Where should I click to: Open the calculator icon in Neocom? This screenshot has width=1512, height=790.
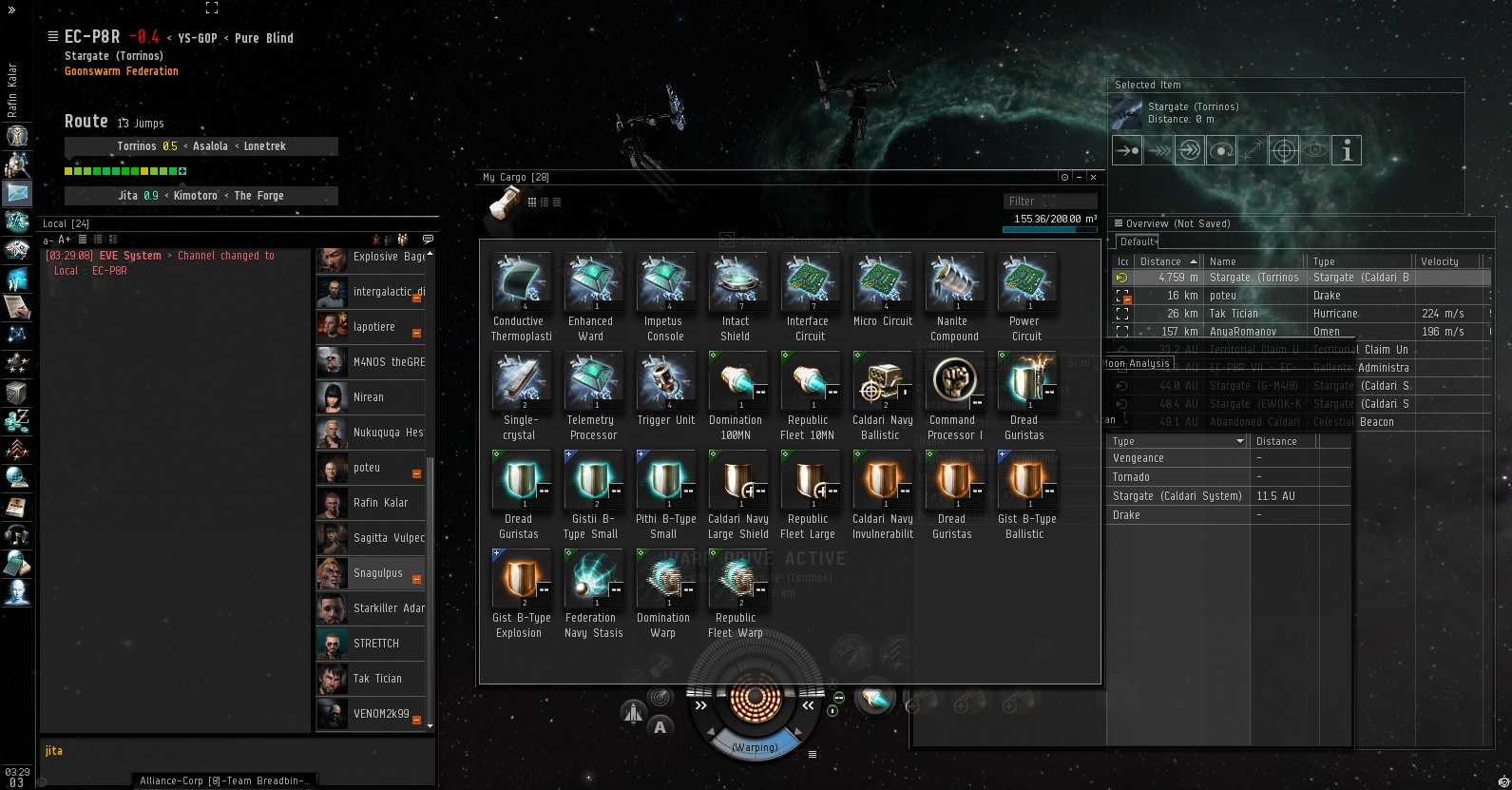(17, 563)
